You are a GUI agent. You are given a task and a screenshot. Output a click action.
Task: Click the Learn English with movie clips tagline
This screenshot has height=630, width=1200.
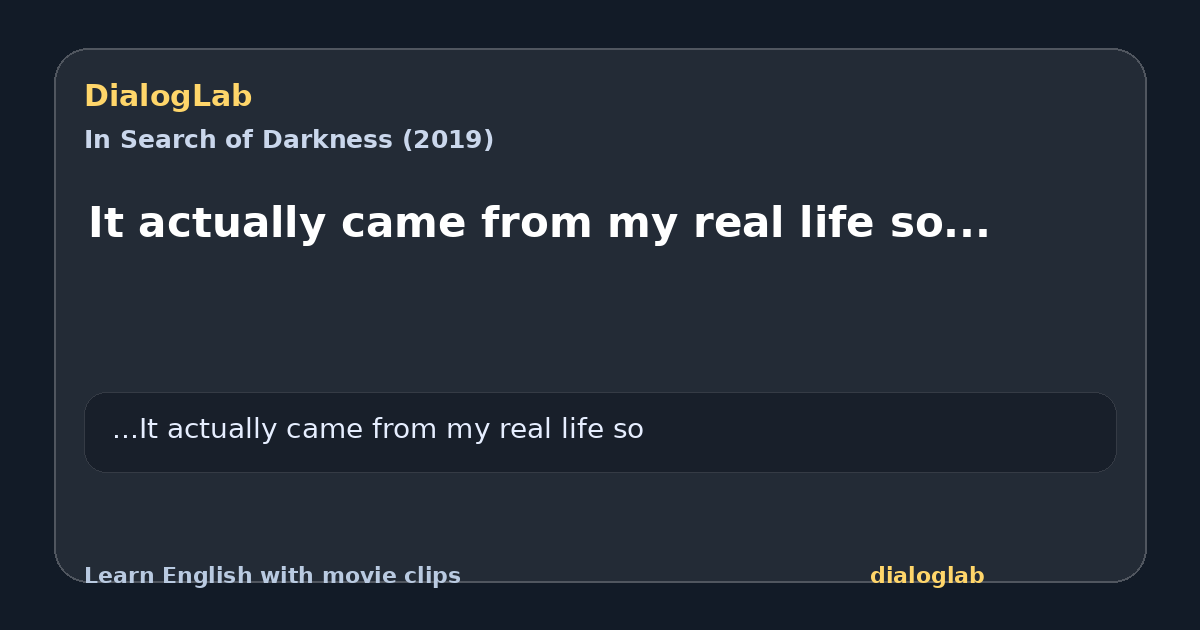click(x=272, y=576)
